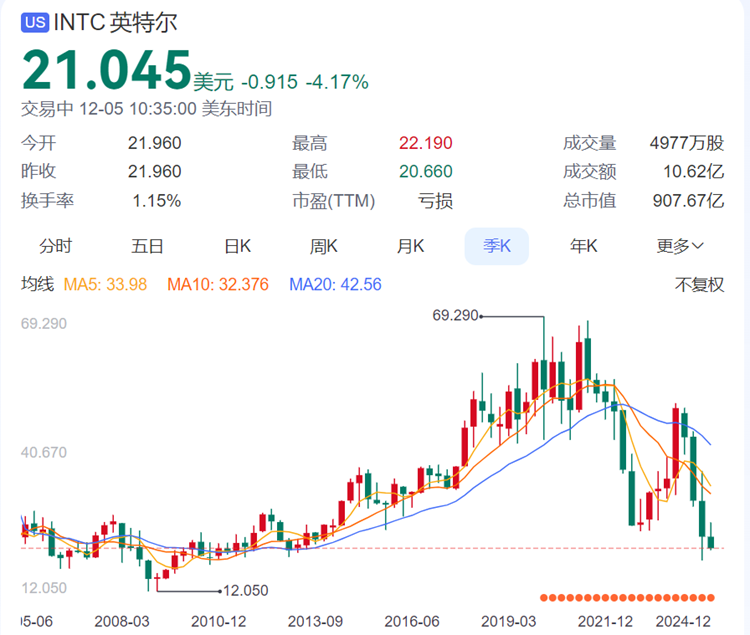Viewport: 750px width, 635px height.
Task: Click the 2008-03 date axis label
Action: (x=122, y=621)
